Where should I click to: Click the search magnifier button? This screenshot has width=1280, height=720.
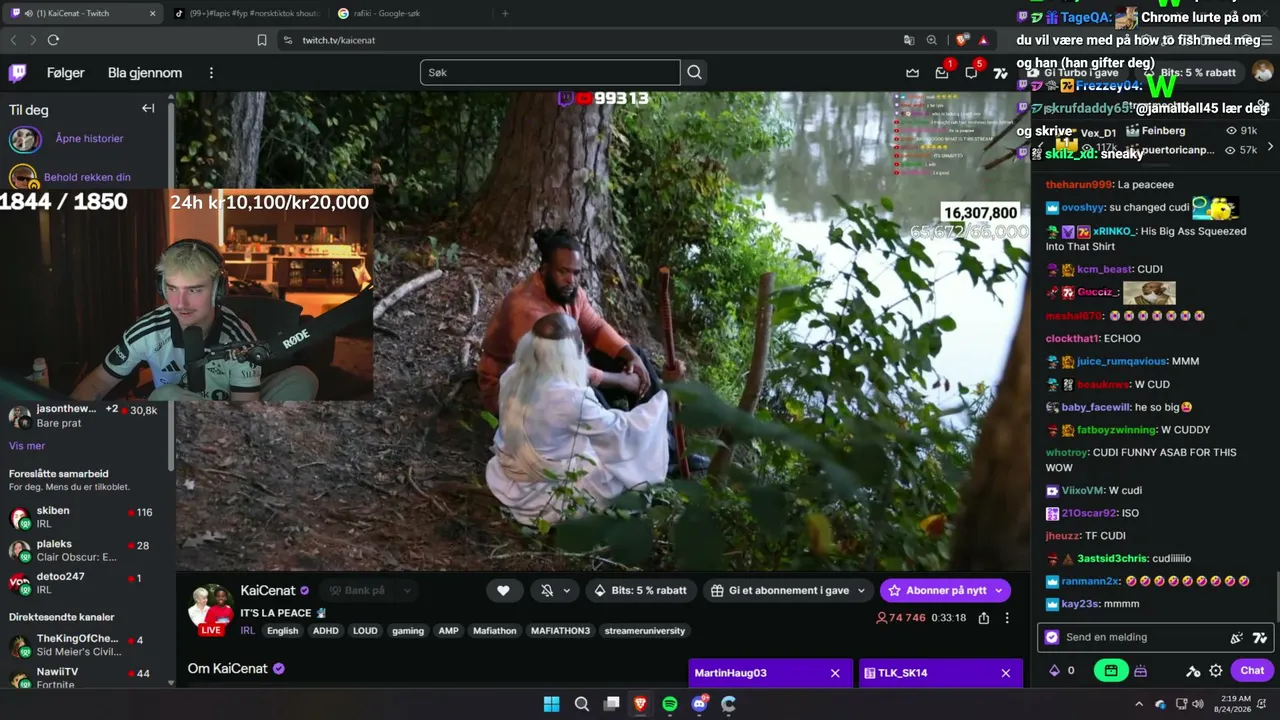[x=695, y=72]
